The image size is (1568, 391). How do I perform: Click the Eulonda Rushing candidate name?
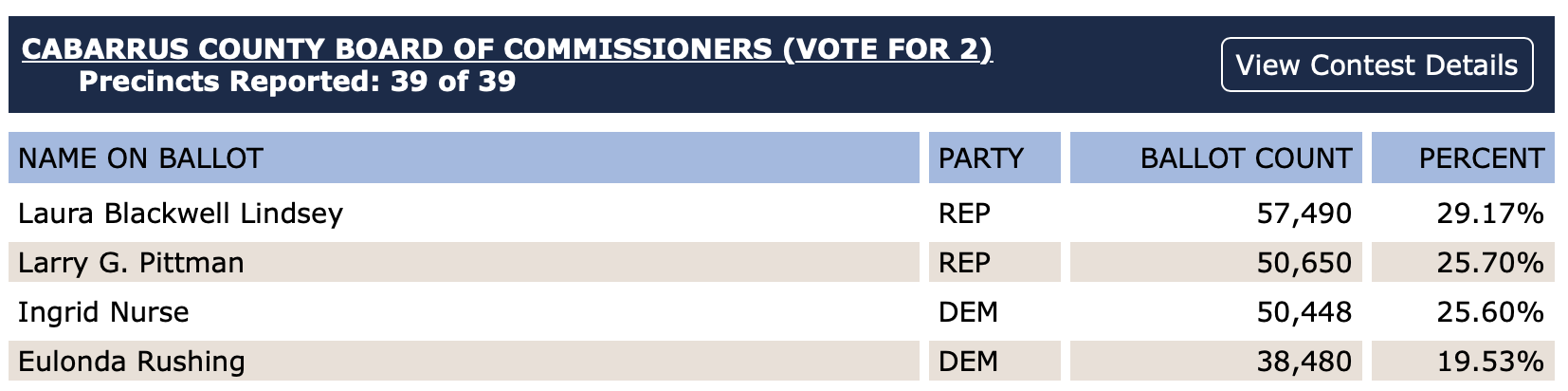click(x=132, y=361)
